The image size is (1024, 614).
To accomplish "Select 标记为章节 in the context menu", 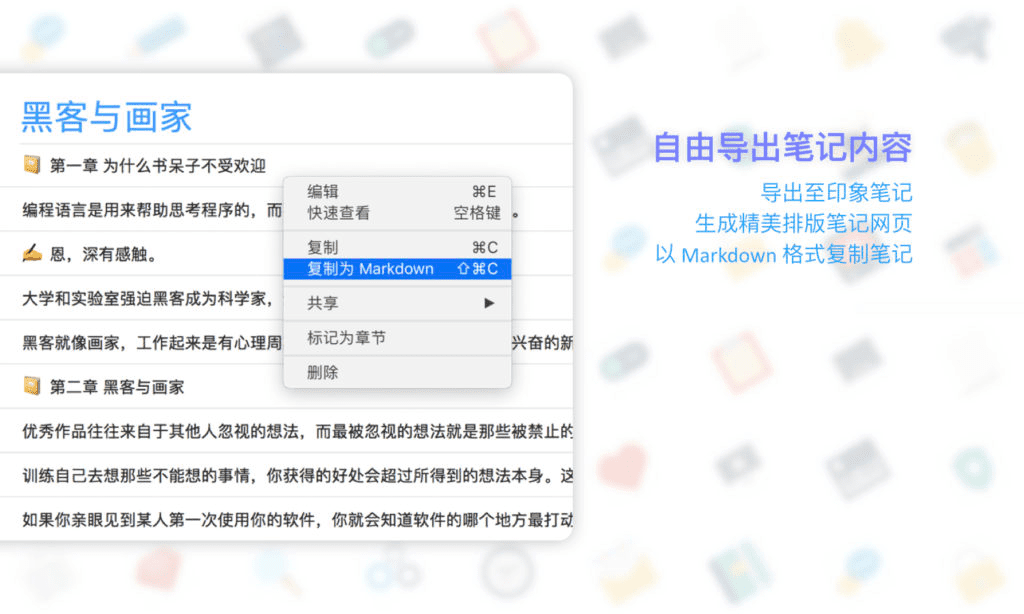I will pyautogui.click(x=346, y=338).
